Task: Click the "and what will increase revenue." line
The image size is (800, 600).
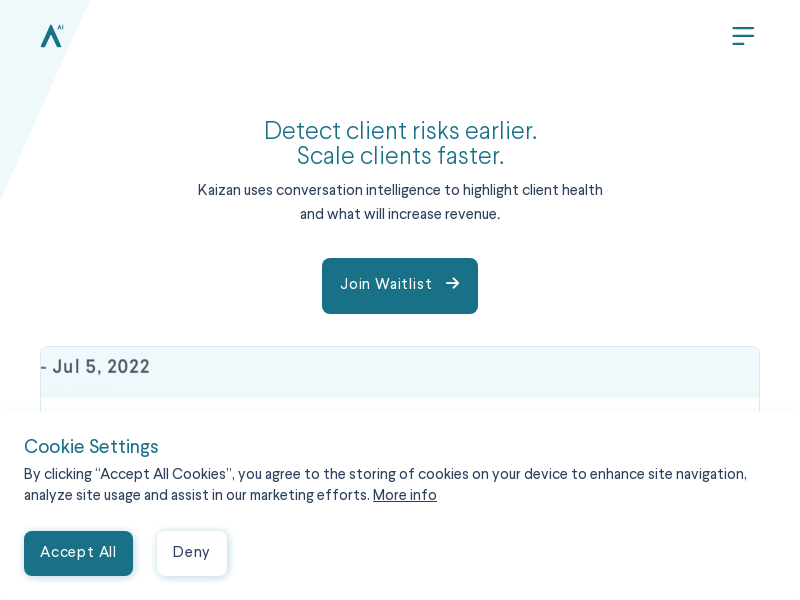Action: [x=400, y=214]
